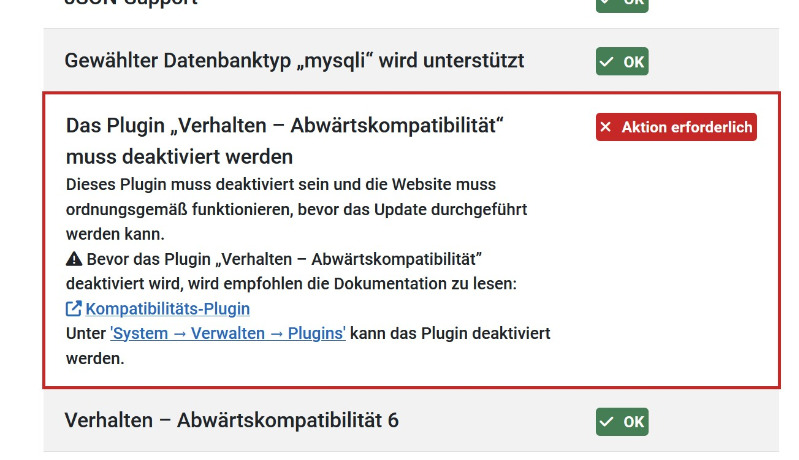
Task: Click the checkmark icon in the mysqli OK badge
Action: coord(607,62)
